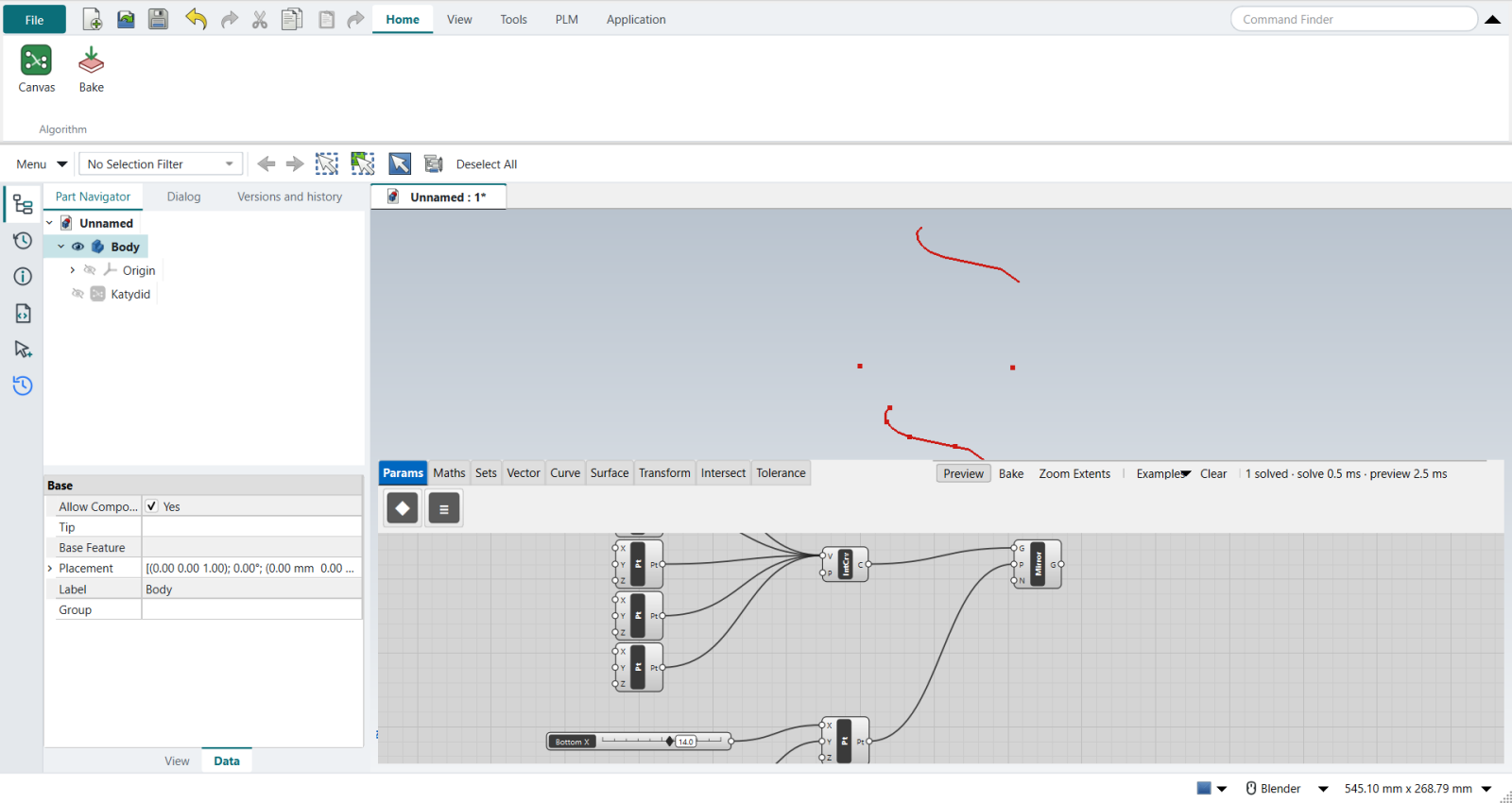Save the document with floppy icon
This screenshot has height=803, width=1512.
[x=158, y=19]
